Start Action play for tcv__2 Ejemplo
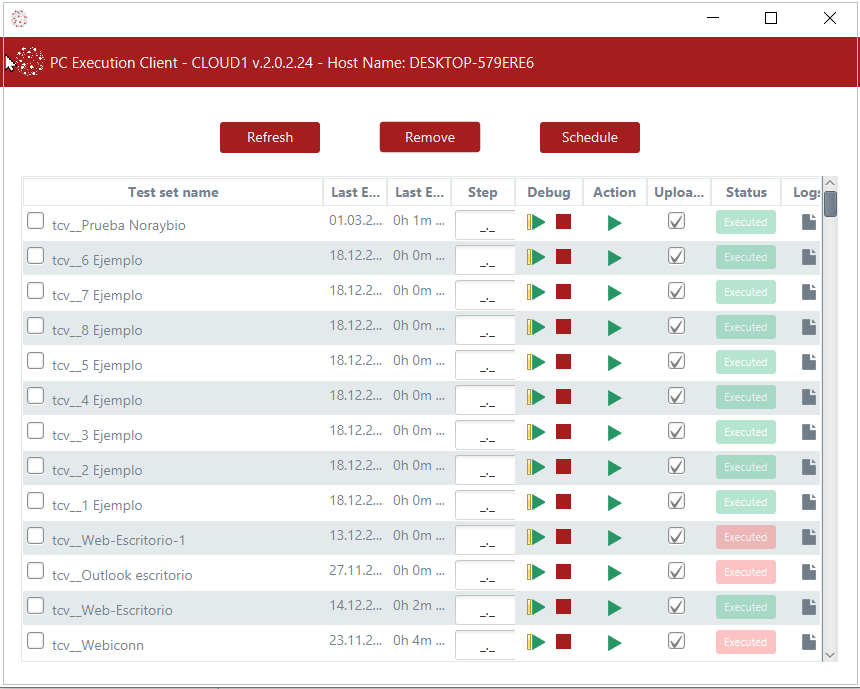 (614, 468)
